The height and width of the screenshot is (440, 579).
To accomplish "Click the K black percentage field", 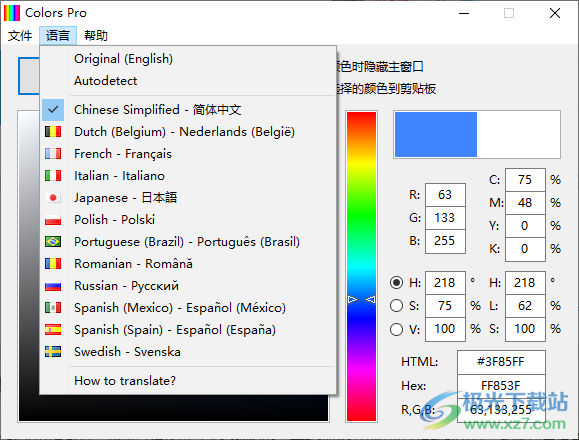I will (525, 249).
